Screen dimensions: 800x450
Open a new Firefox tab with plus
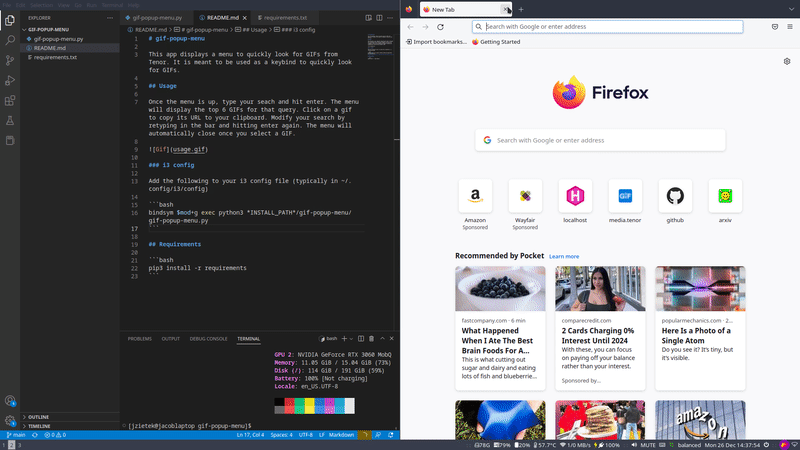tap(521, 10)
